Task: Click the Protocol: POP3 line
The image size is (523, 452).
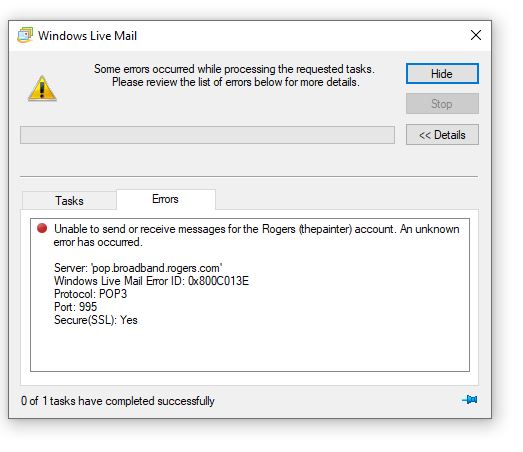Action: coord(90,294)
